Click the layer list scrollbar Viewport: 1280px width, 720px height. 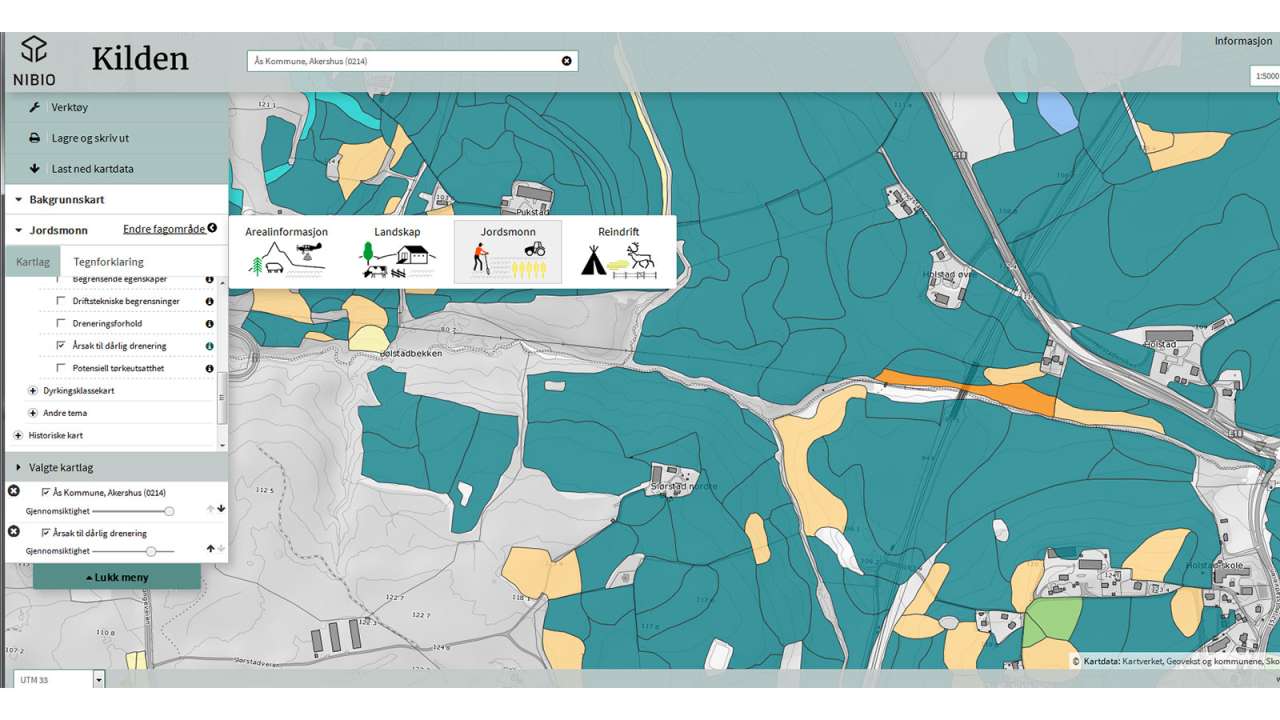tap(222, 400)
